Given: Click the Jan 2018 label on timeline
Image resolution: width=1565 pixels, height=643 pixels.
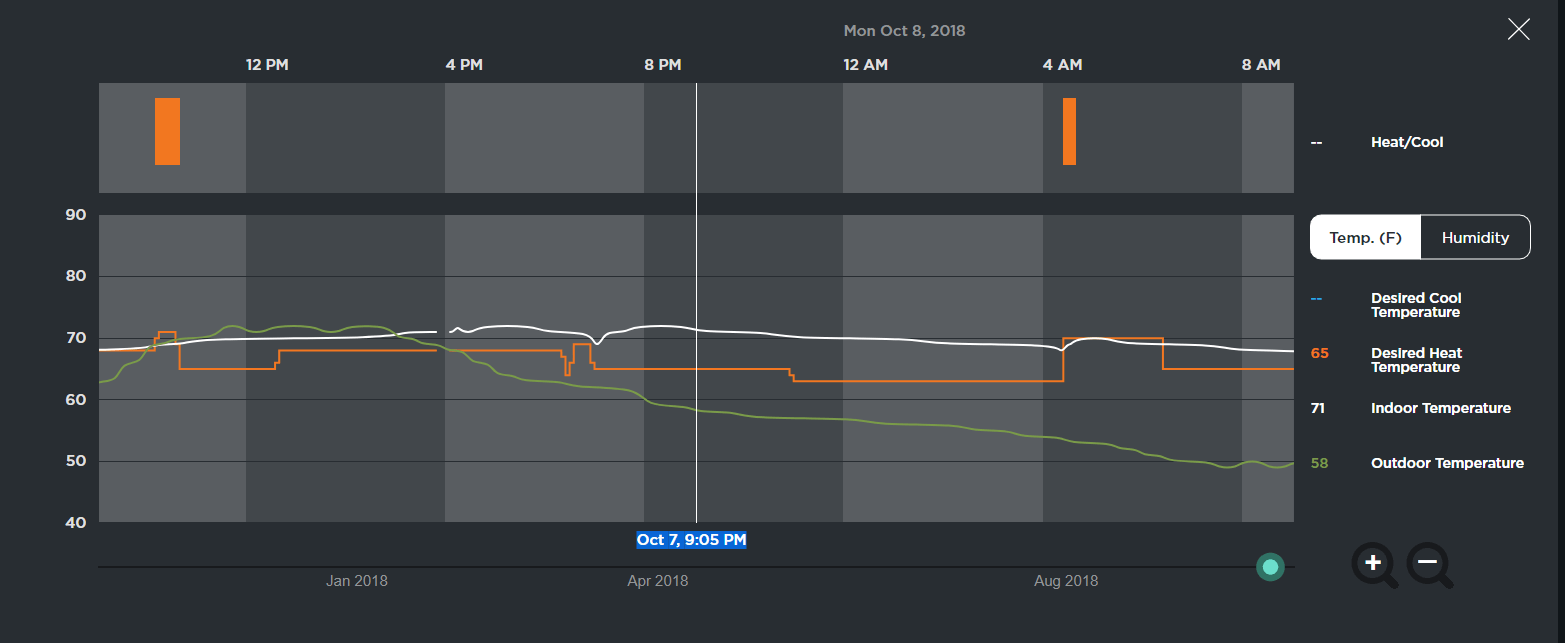Looking at the screenshot, I should pos(357,580).
